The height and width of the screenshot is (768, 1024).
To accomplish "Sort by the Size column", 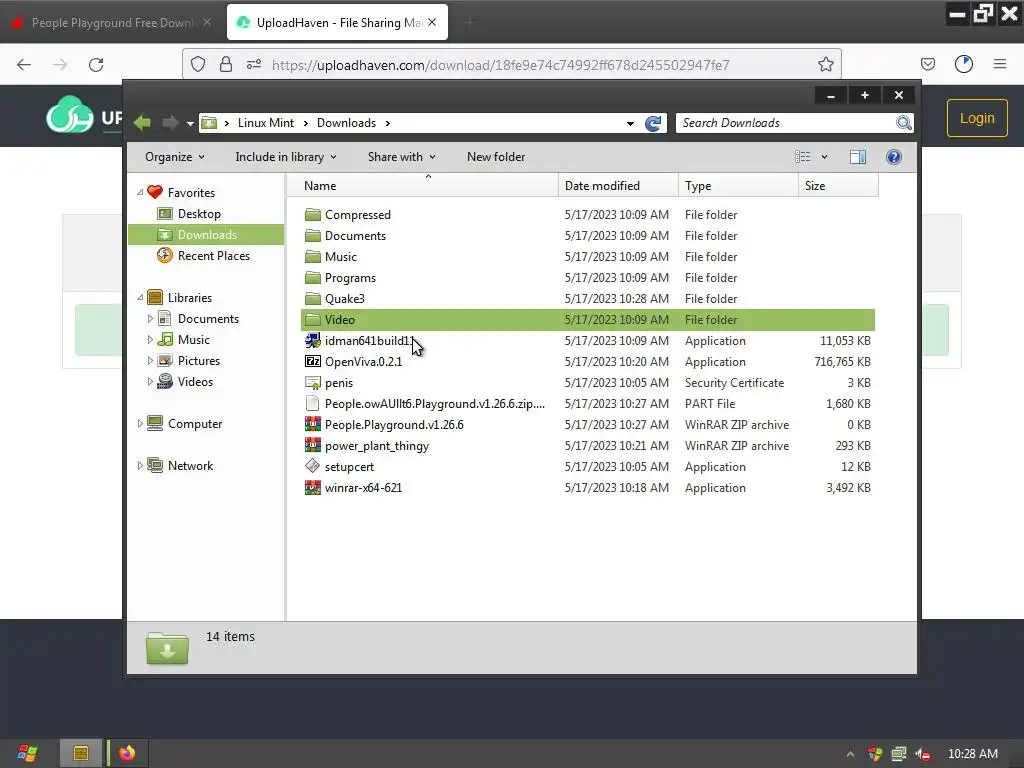I will click(x=839, y=185).
